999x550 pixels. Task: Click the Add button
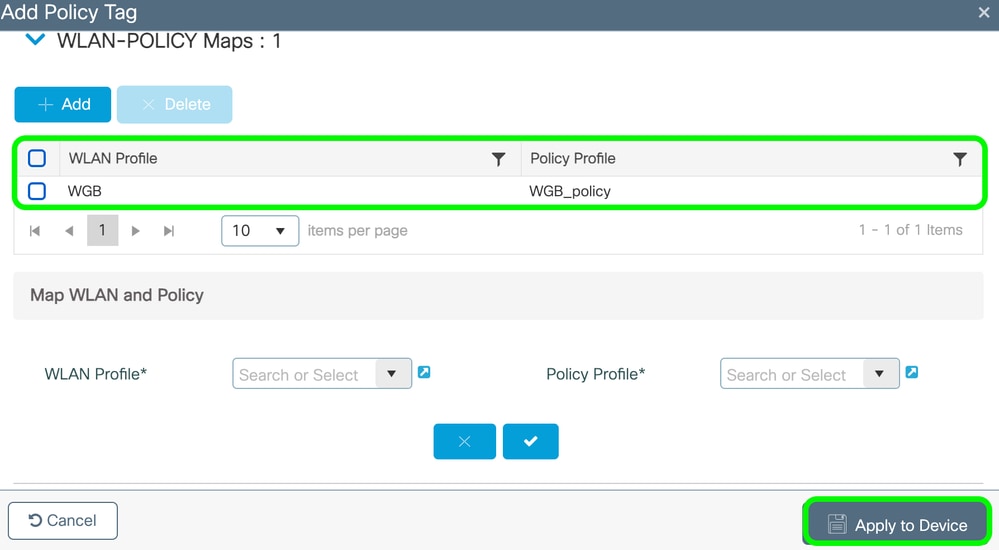pyautogui.click(x=62, y=105)
